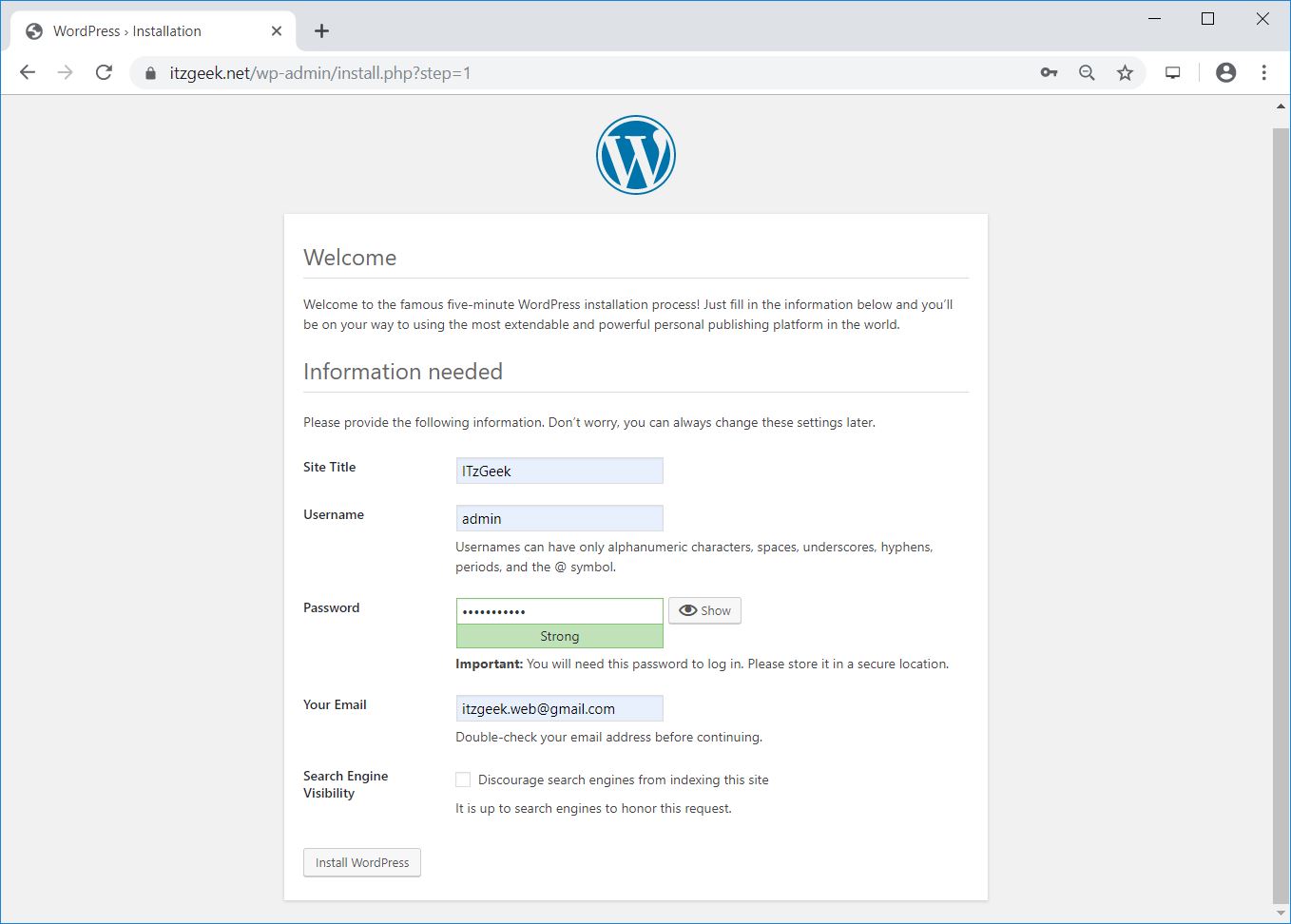Click the Search Engine Visibility label
Viewport: 1291px width, 924px height.
[x=345, y=784]
